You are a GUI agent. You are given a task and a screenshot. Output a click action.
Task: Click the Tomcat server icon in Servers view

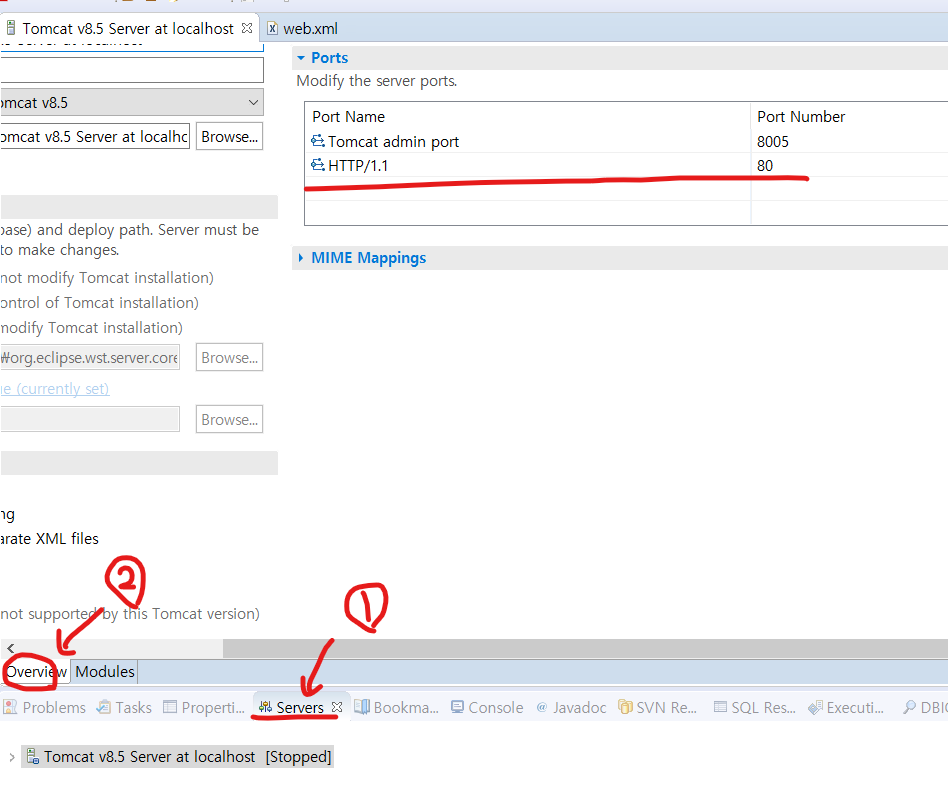tap(33, 757)
